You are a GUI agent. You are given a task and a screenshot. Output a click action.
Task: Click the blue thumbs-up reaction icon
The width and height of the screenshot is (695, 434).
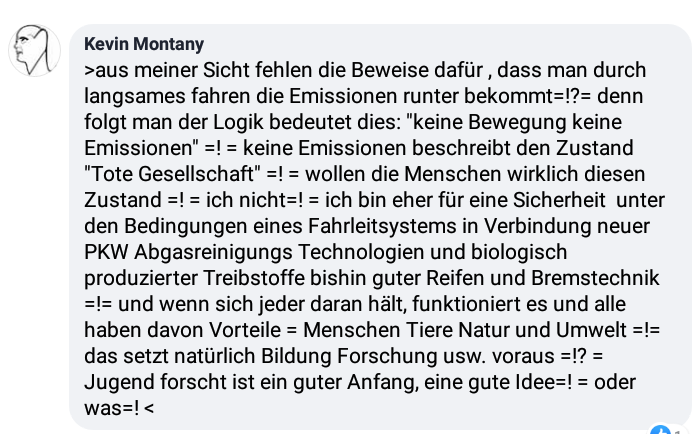(660, 430)
